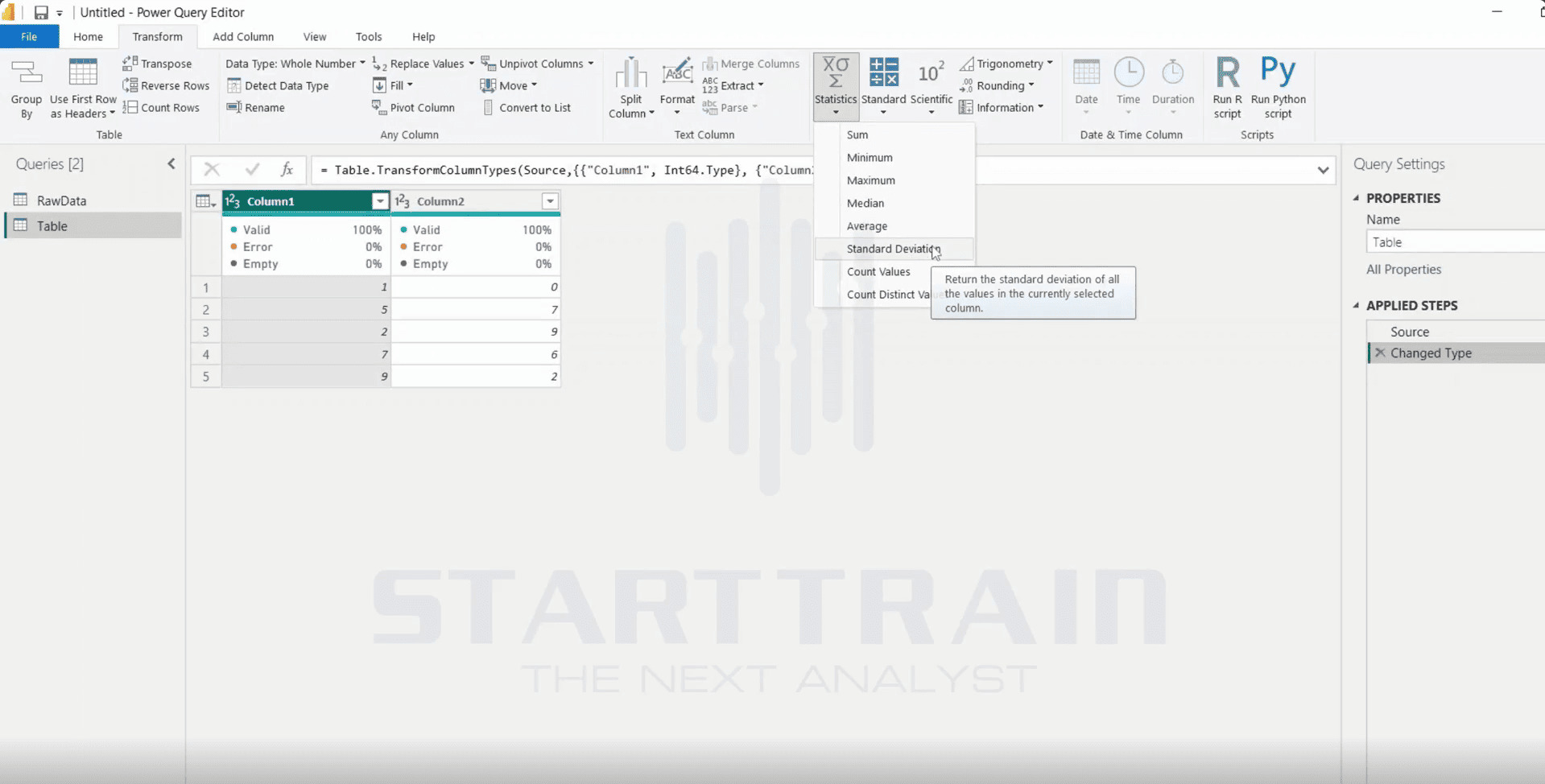
Task: Open the Format text tool
Action: point(677,87)
